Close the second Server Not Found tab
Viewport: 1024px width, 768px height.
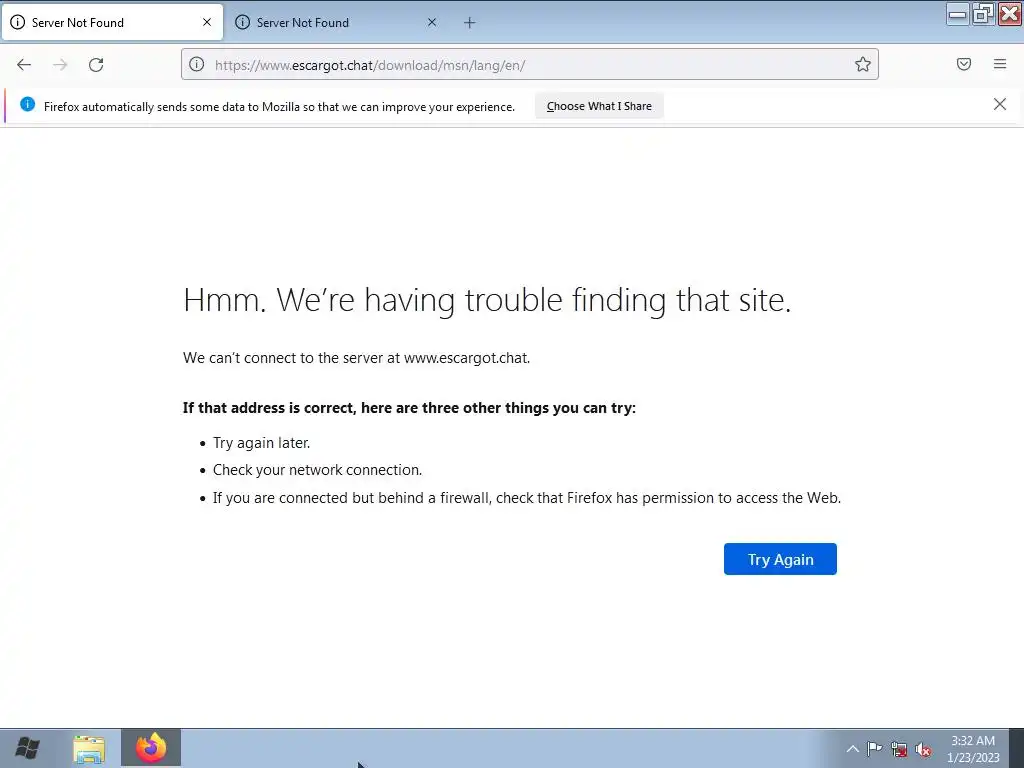[432, 22]
